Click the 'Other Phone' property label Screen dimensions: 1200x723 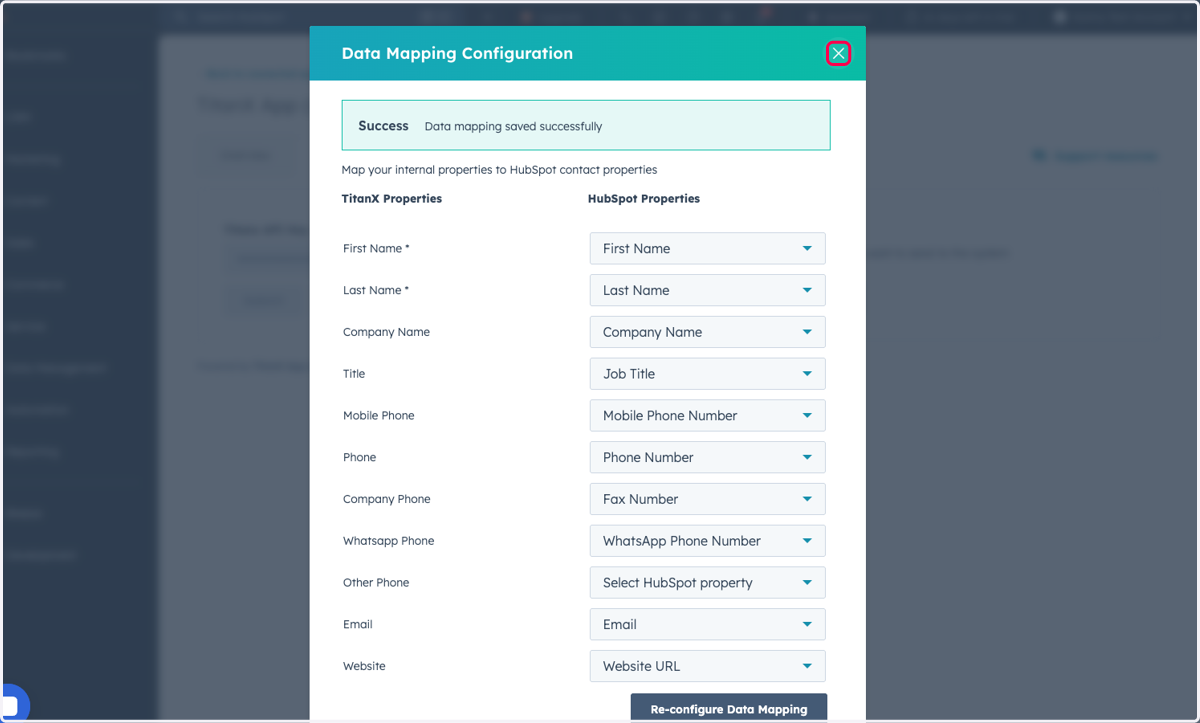tap(376, 583)
